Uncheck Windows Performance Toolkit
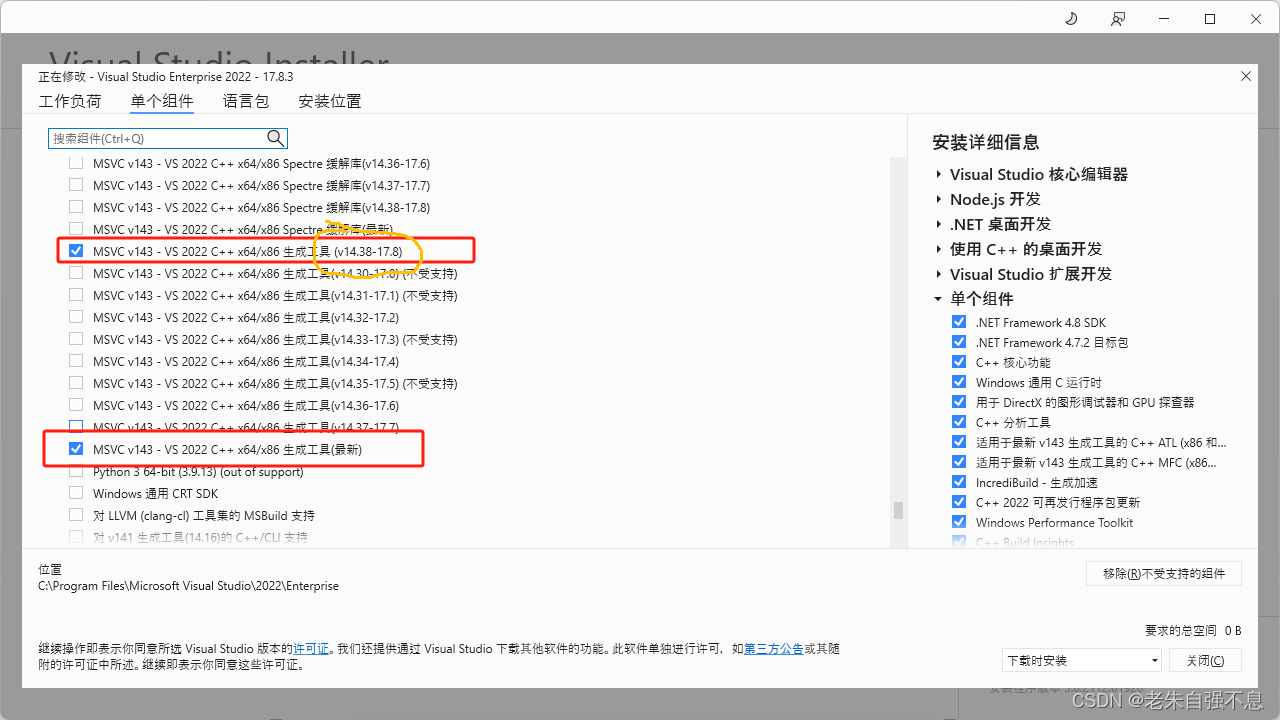1280x720 pixels. point(959,522)
